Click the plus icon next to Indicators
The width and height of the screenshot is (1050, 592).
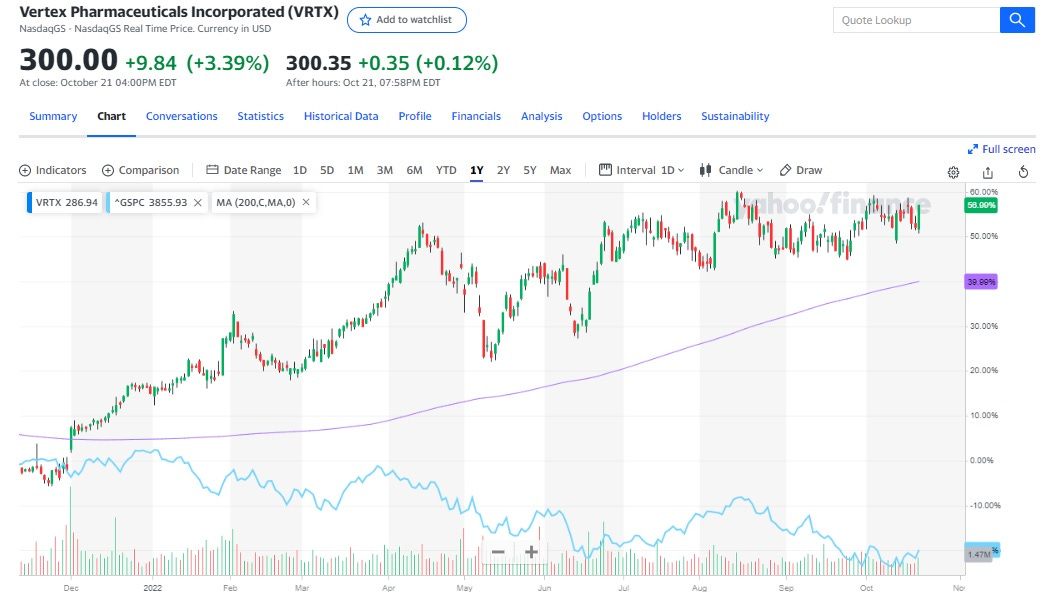[25, 170]
